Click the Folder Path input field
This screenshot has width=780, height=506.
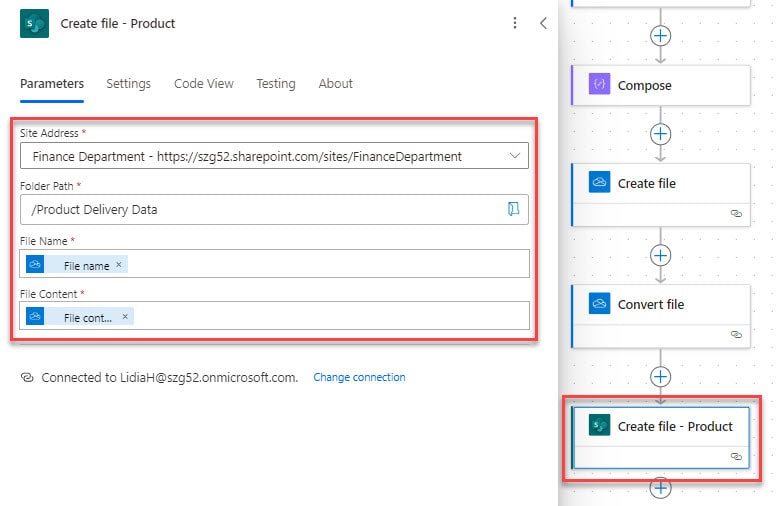(x=274, y=209)
